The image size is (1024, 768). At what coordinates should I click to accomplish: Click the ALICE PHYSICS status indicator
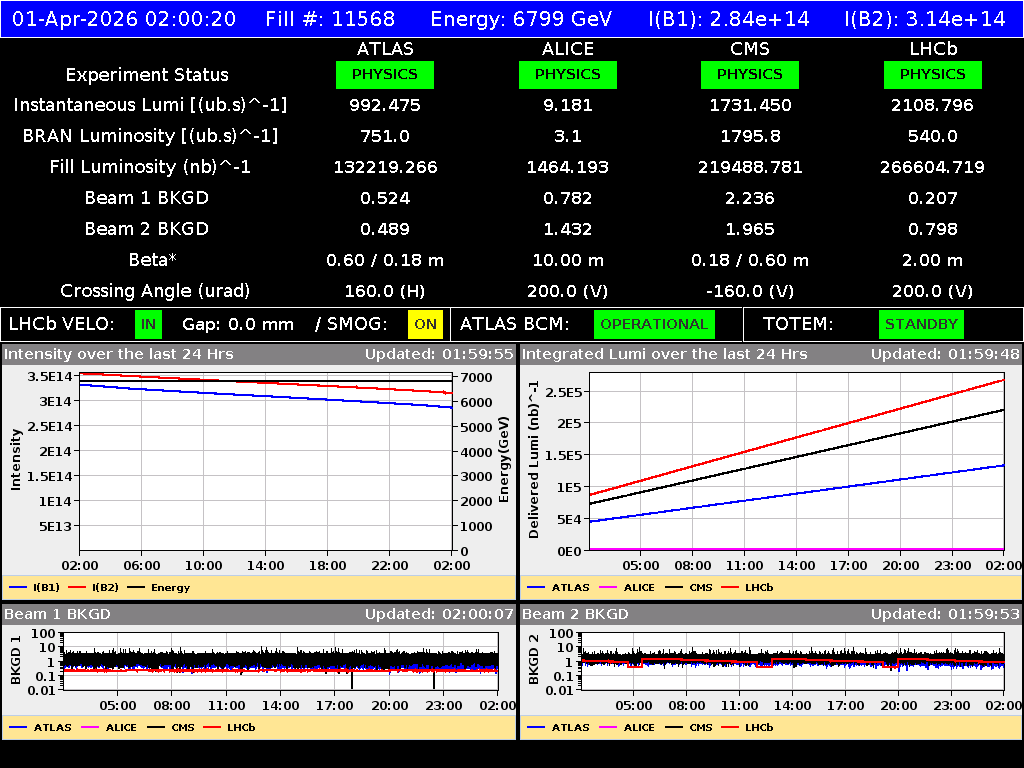coord(567,74)
